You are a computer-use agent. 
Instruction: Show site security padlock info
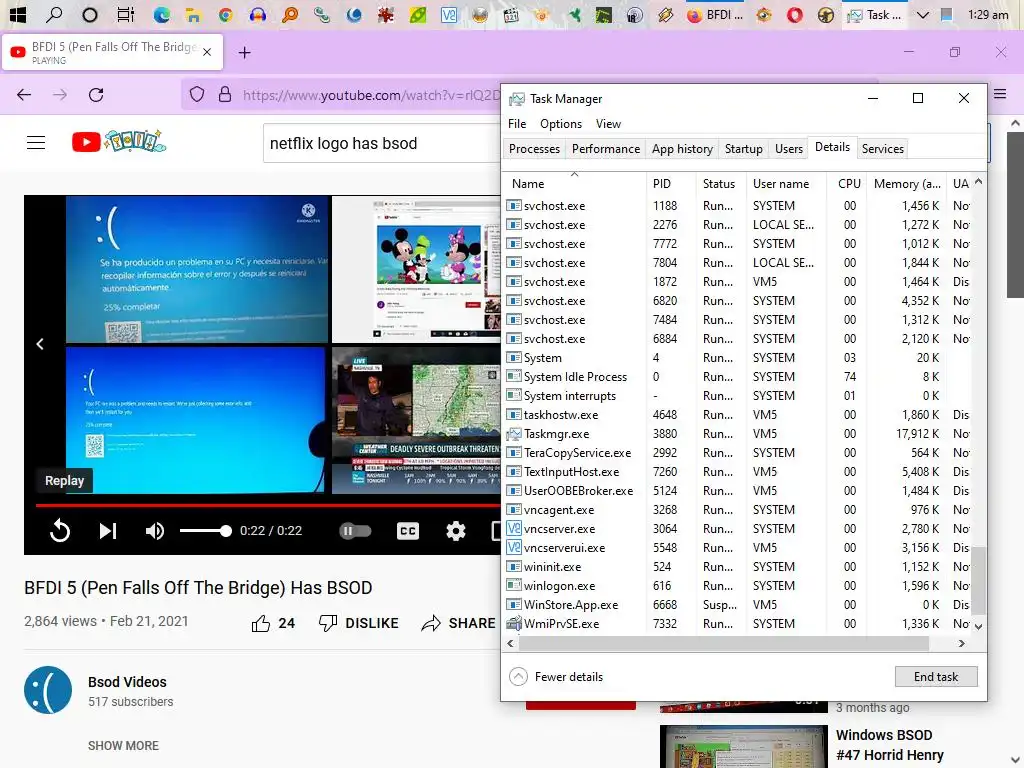(x=225, y=95)
